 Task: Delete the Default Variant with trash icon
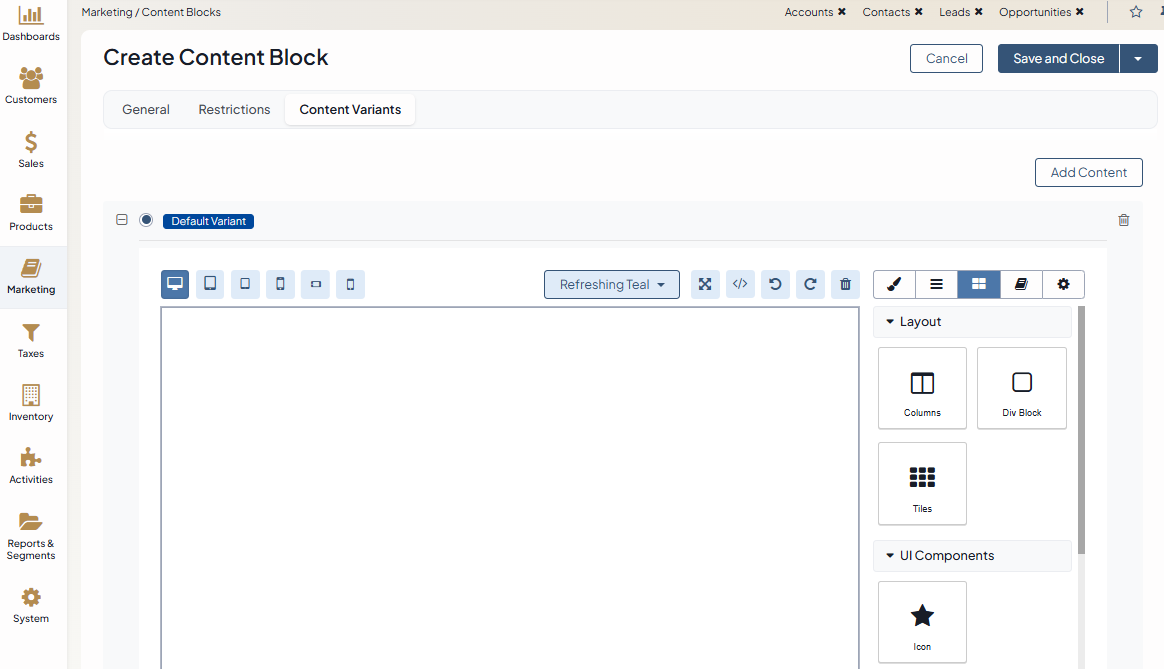pos(1123,221)
